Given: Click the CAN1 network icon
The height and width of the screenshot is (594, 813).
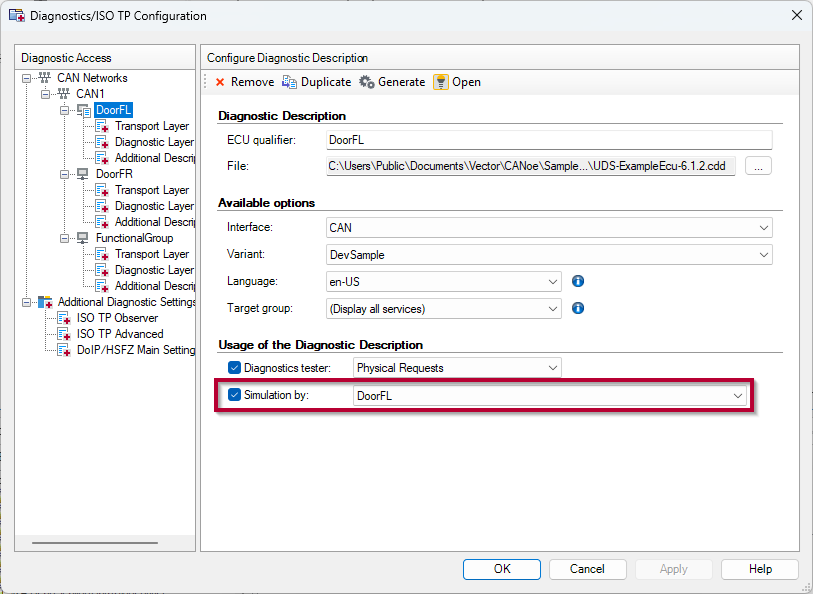Looking at the screenshot, I should (63, 94).
